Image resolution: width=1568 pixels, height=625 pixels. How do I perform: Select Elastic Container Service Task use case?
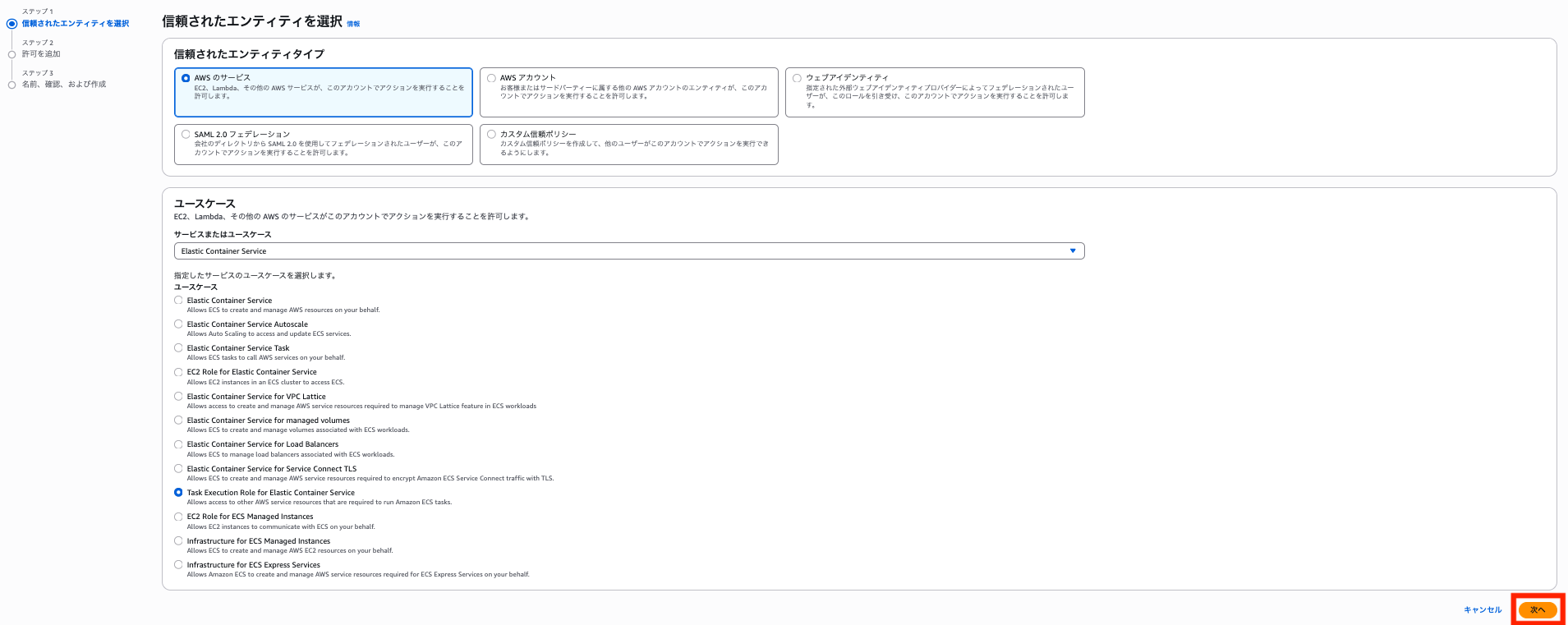(179, 348)
